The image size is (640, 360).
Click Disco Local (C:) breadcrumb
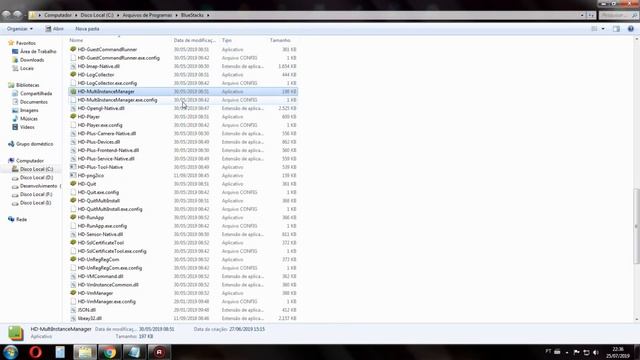click(x=97, y=15)
